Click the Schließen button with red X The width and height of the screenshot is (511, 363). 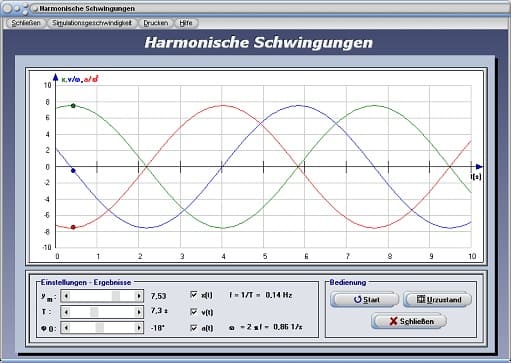click(x=410, y=321)
